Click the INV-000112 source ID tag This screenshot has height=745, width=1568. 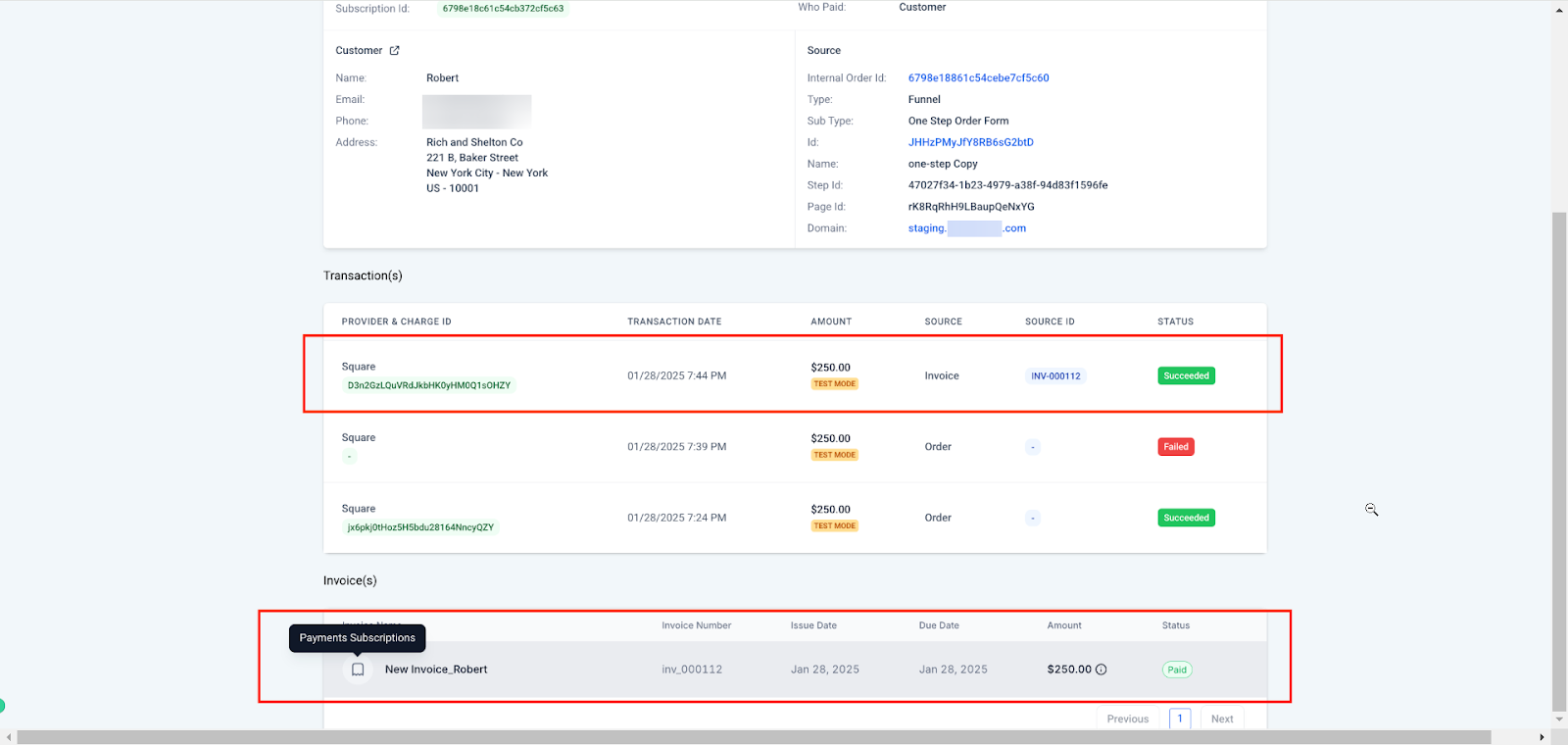tap(1055, 376)
